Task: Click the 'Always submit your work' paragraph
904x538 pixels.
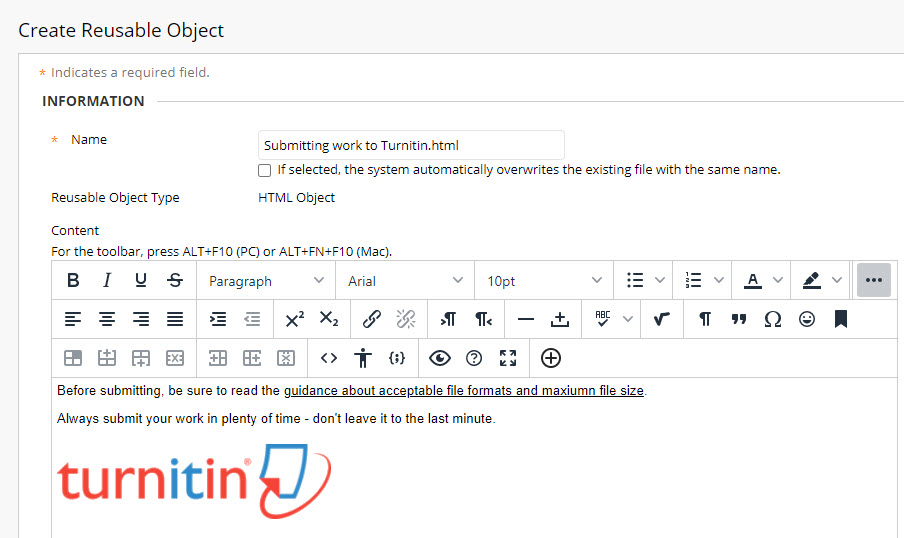Action: [276, 419]
